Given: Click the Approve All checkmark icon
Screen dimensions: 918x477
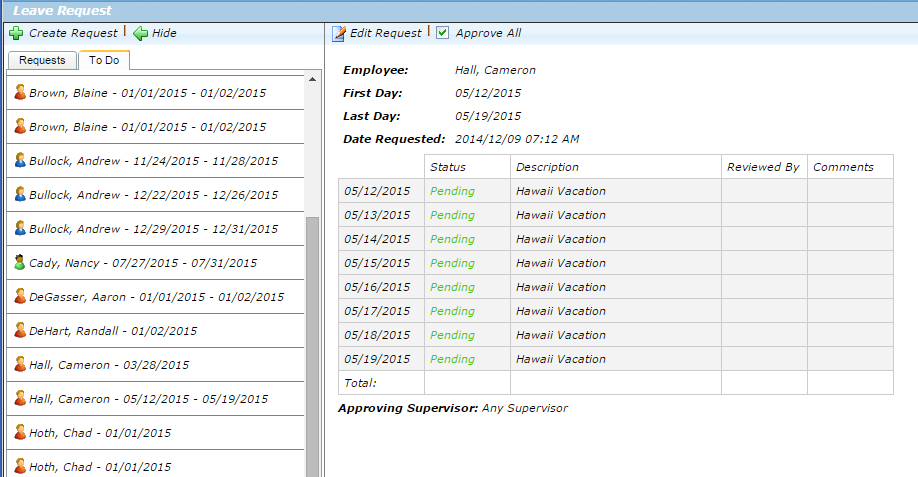Looking at the screenshot, I should click(443, 33).
